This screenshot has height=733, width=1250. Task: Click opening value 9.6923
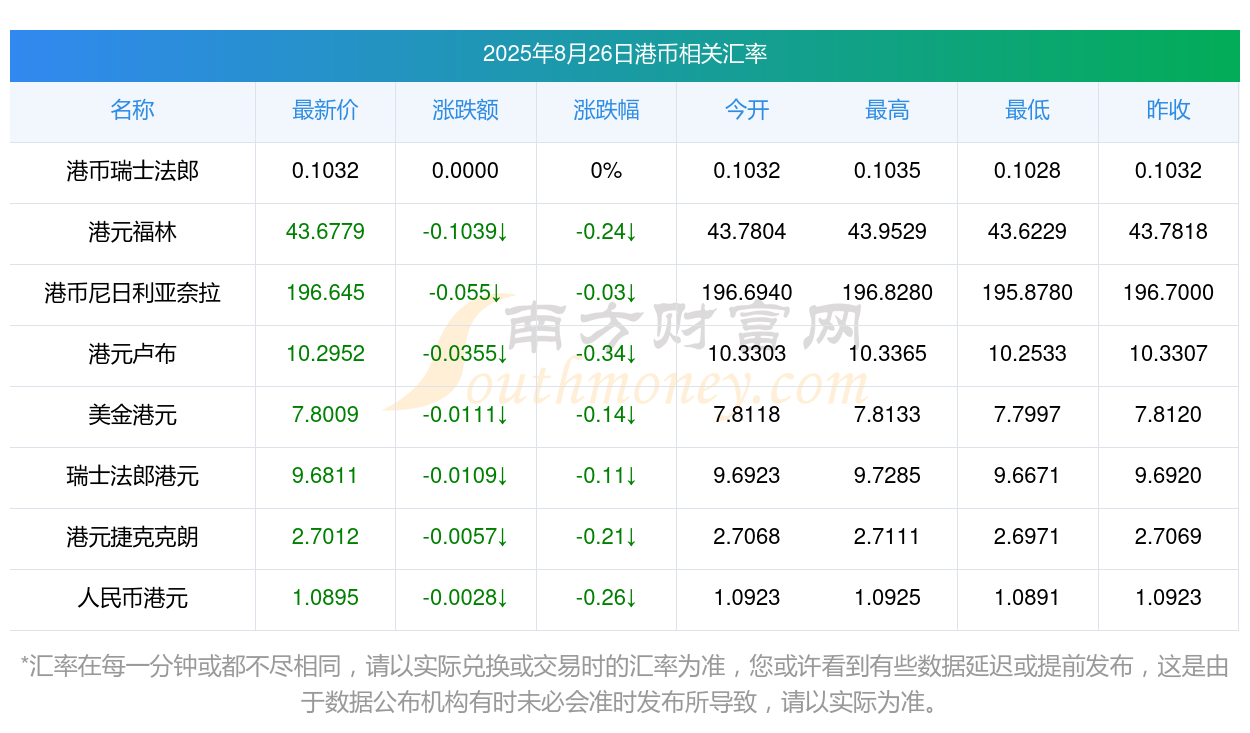(747, 476)
